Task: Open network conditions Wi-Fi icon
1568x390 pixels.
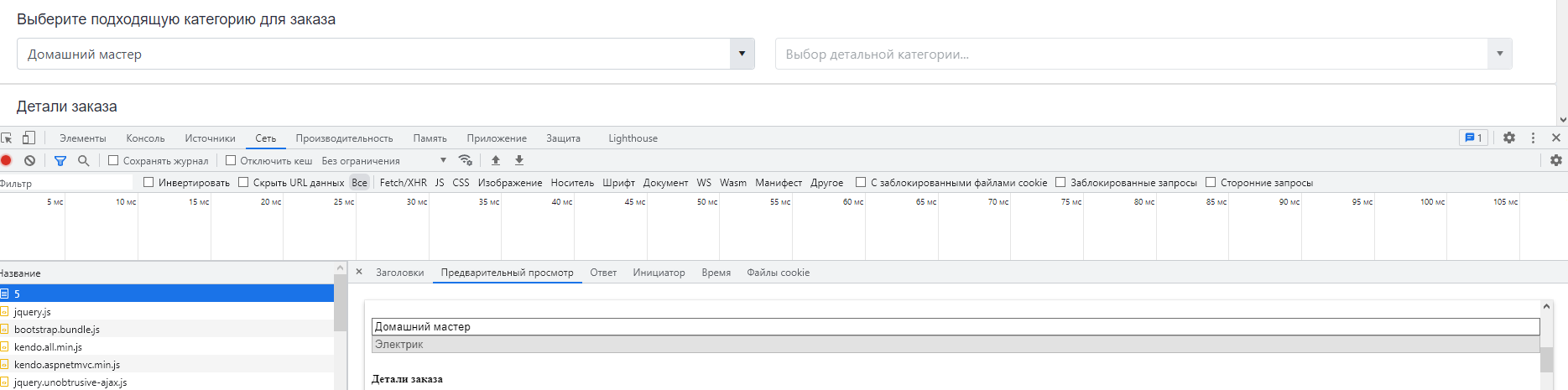Action: click(466, 160)
